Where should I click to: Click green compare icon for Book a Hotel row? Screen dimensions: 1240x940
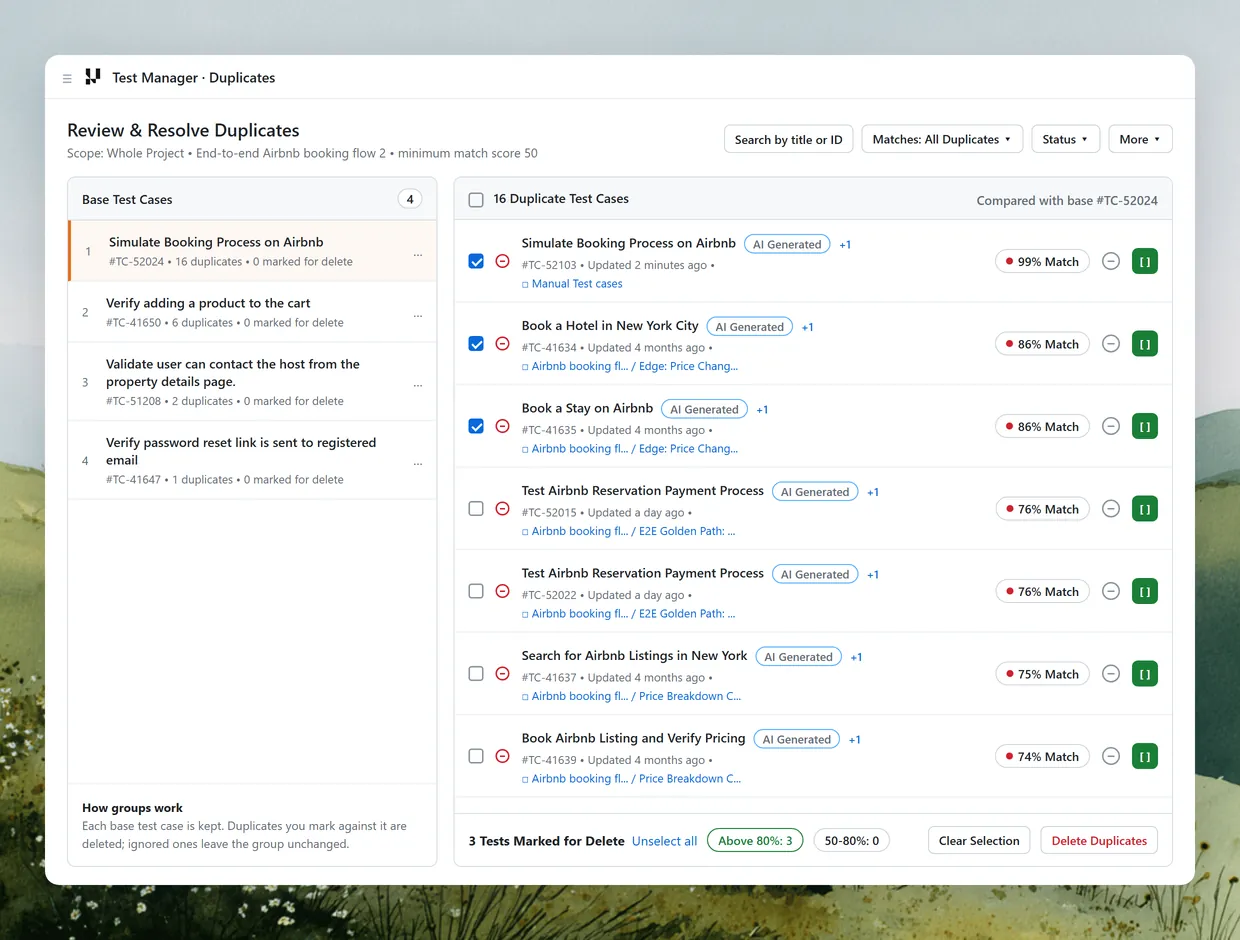click(x=1145, y=344)
